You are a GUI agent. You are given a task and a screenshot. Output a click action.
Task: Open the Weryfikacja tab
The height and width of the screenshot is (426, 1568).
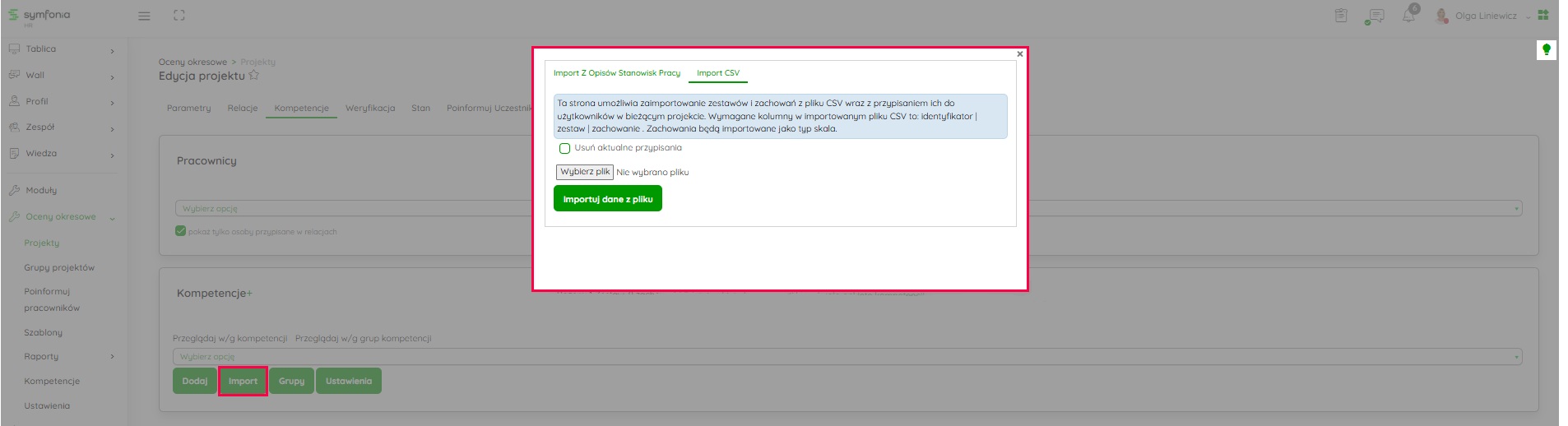[369, 109]
